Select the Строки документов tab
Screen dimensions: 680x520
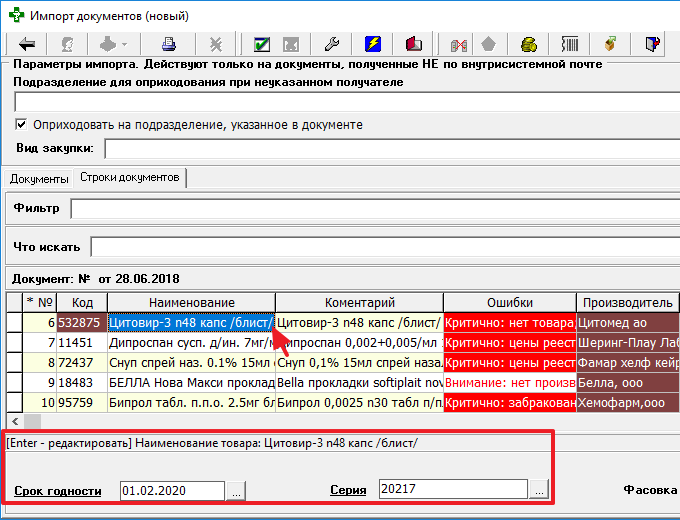point(130,177)
